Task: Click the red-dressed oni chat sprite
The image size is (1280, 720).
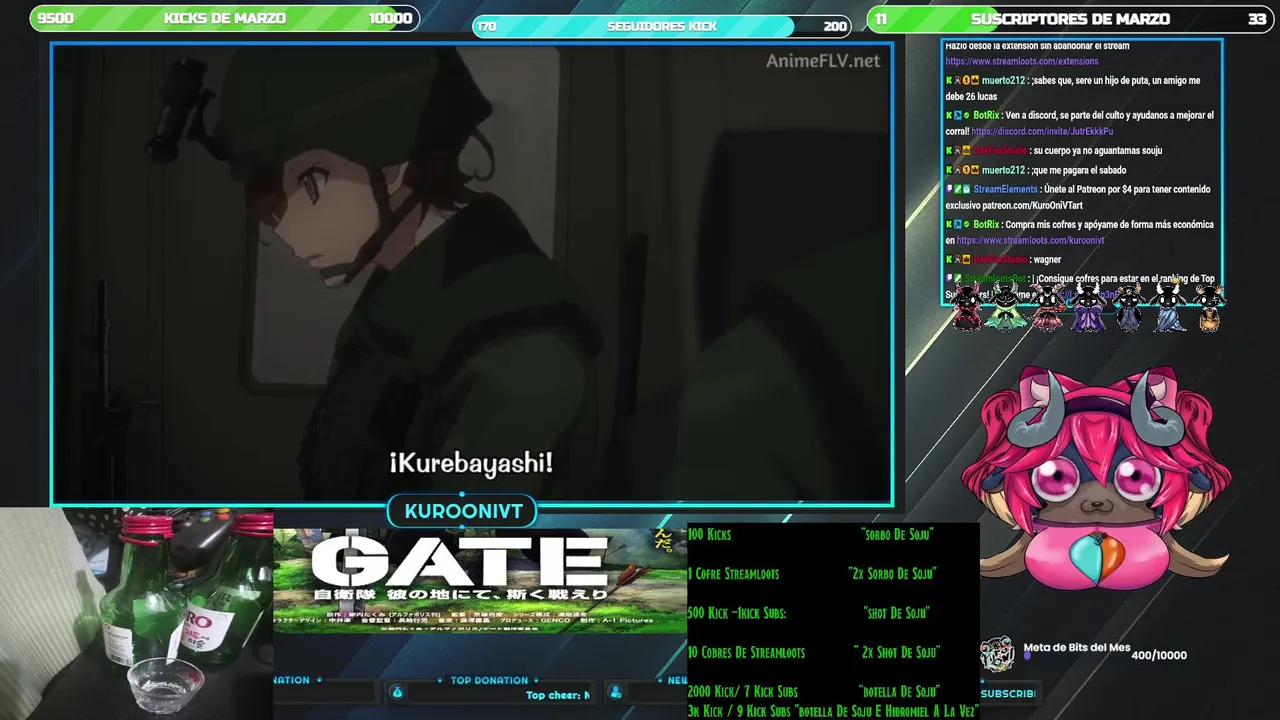Action: [x=967, y=307]
